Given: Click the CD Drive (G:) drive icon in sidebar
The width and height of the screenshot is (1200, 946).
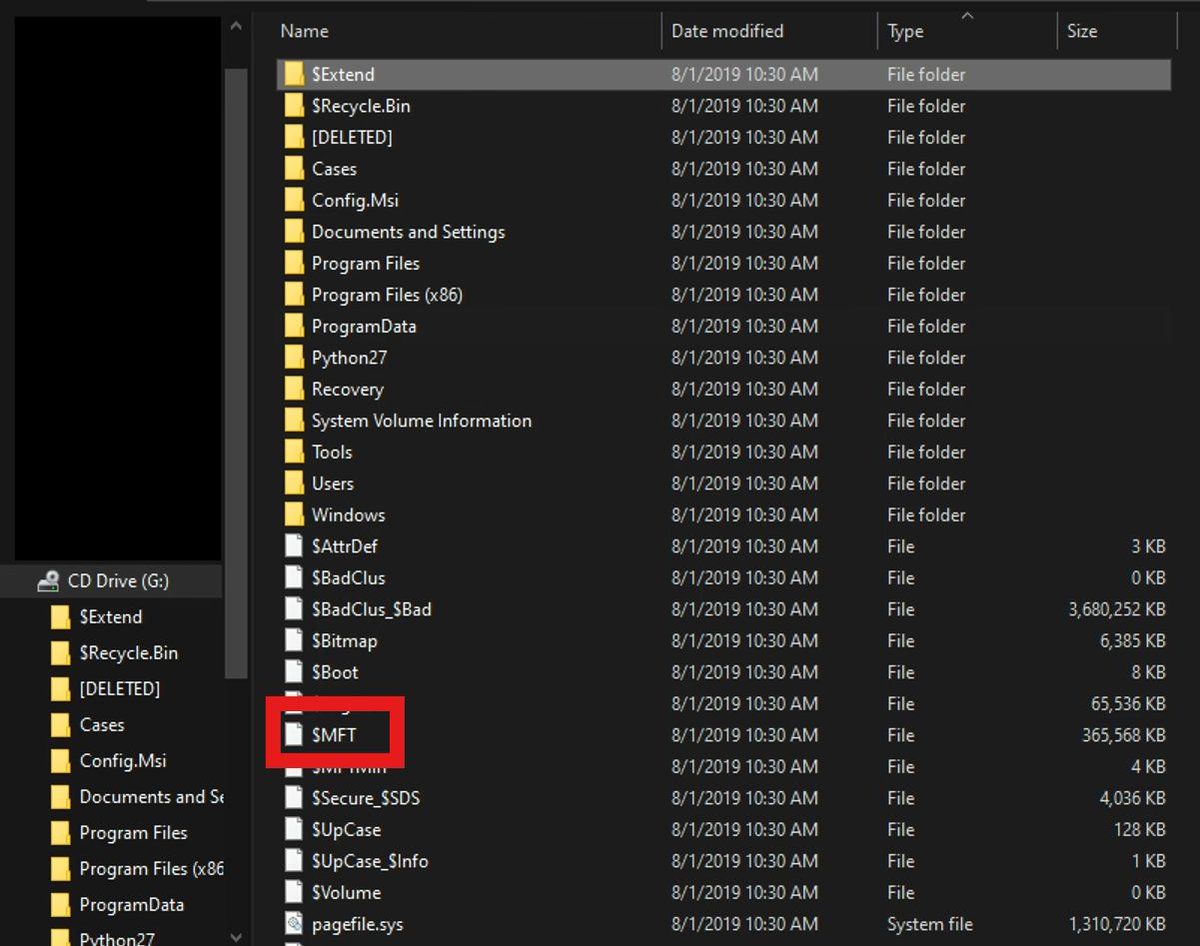Looking at the screenshot, I should click(x=48, y=581).
